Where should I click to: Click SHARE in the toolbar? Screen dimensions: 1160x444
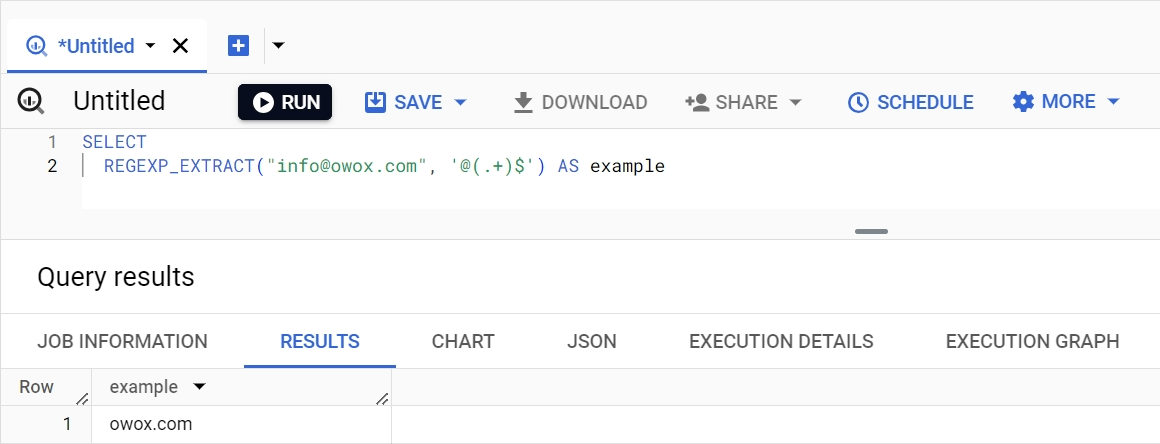tap(746, 102)
